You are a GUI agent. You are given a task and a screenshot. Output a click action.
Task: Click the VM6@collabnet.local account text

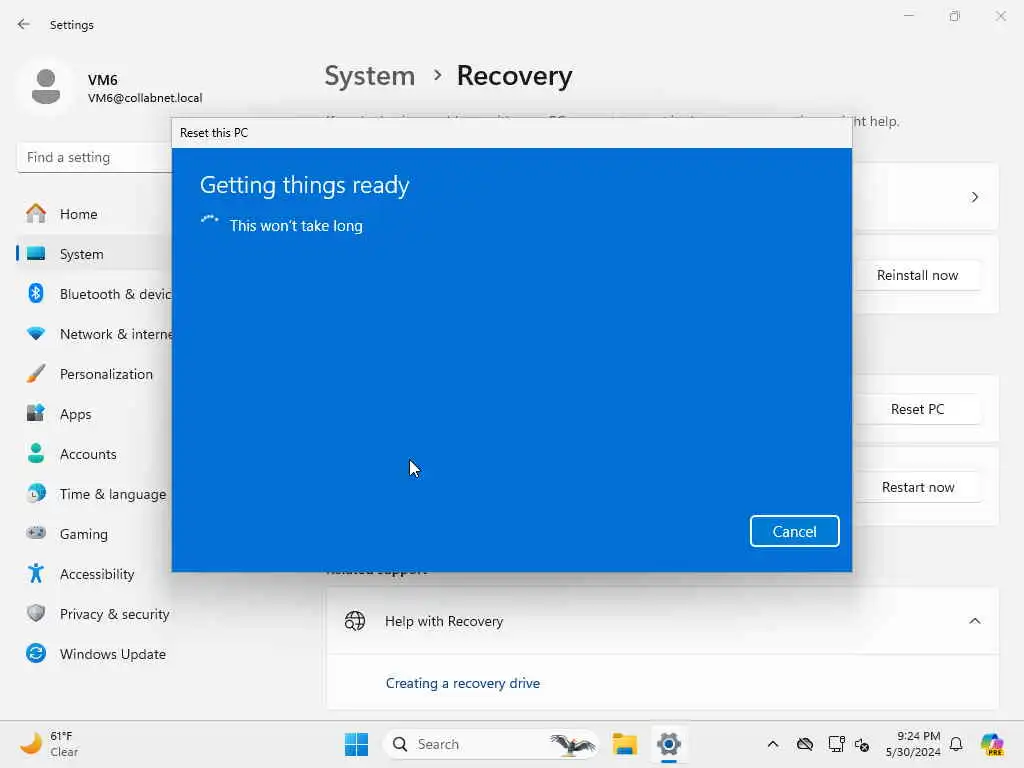(x=145, y=98)
